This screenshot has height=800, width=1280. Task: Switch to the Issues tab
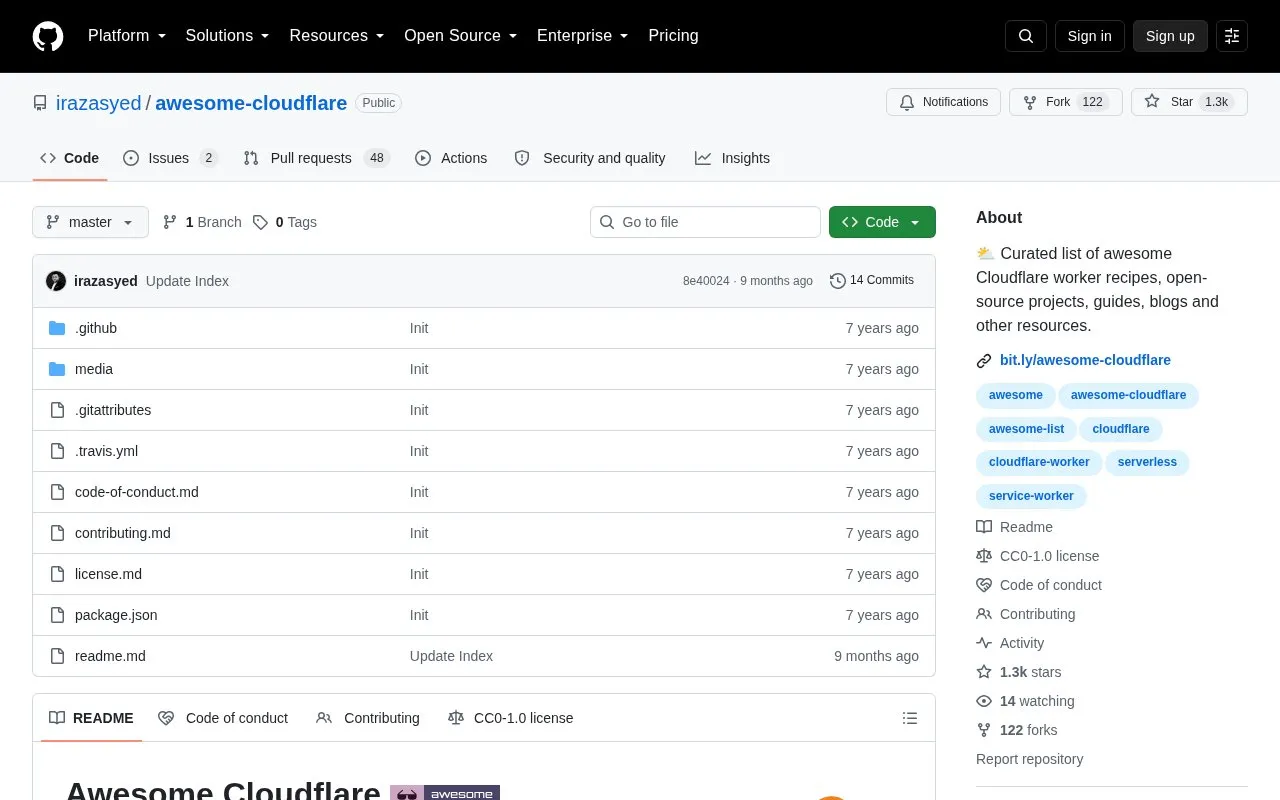pos(170,158)
